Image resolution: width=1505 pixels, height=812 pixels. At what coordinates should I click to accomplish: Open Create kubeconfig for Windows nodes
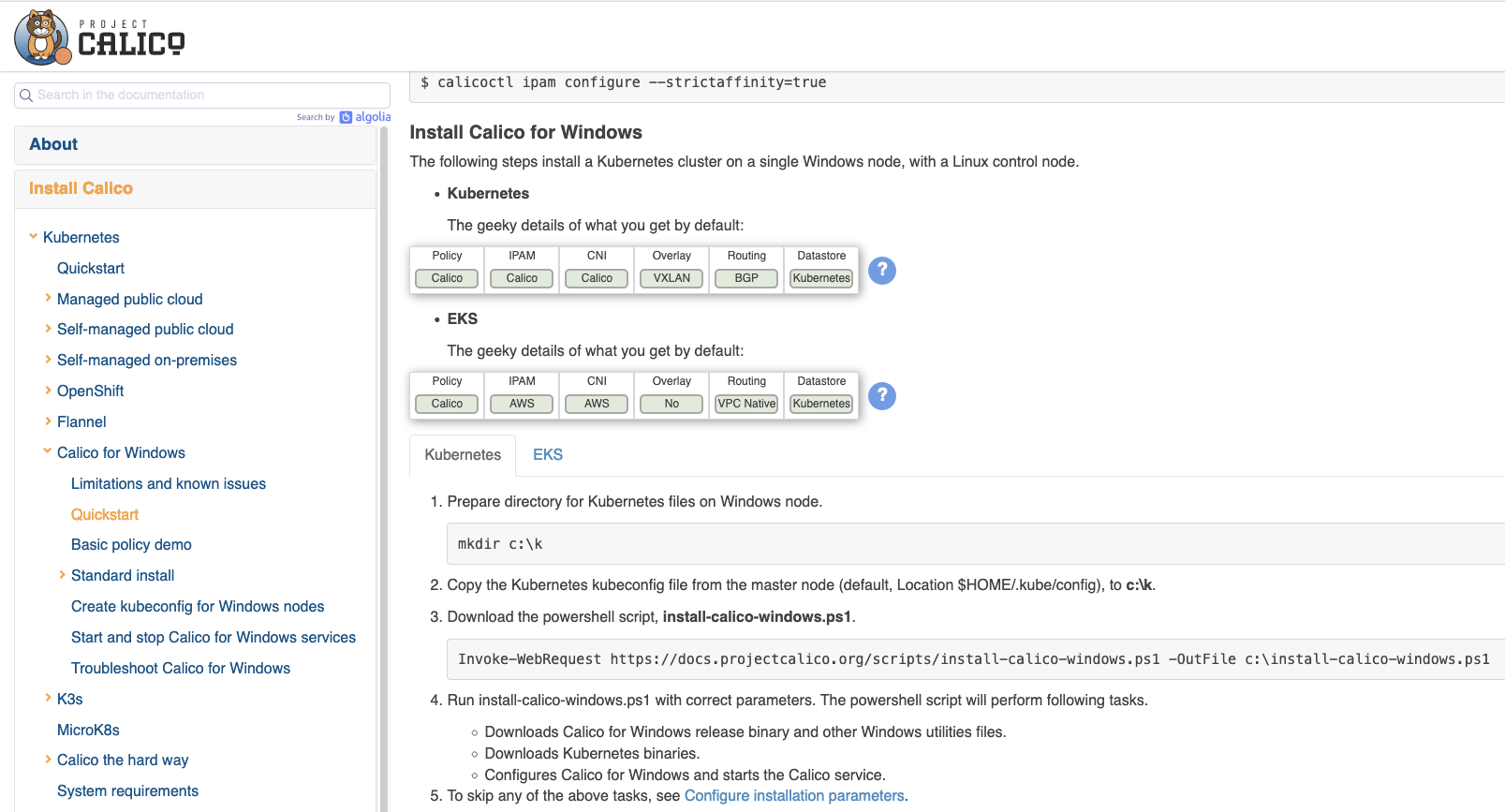[198, 606]
